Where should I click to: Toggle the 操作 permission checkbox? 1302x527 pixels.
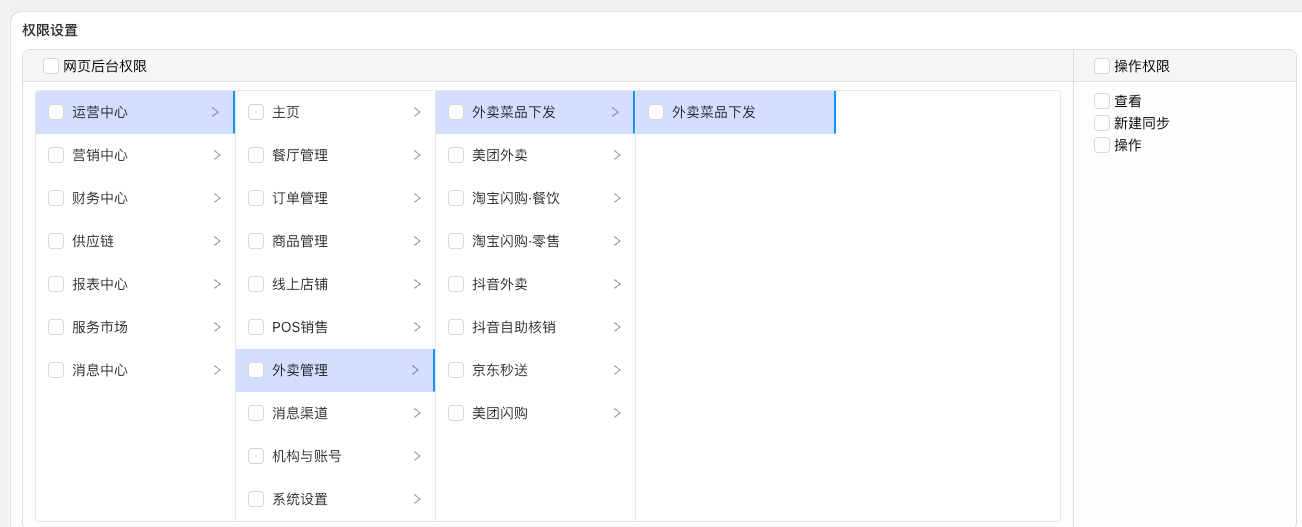[x=1102, y=145]
